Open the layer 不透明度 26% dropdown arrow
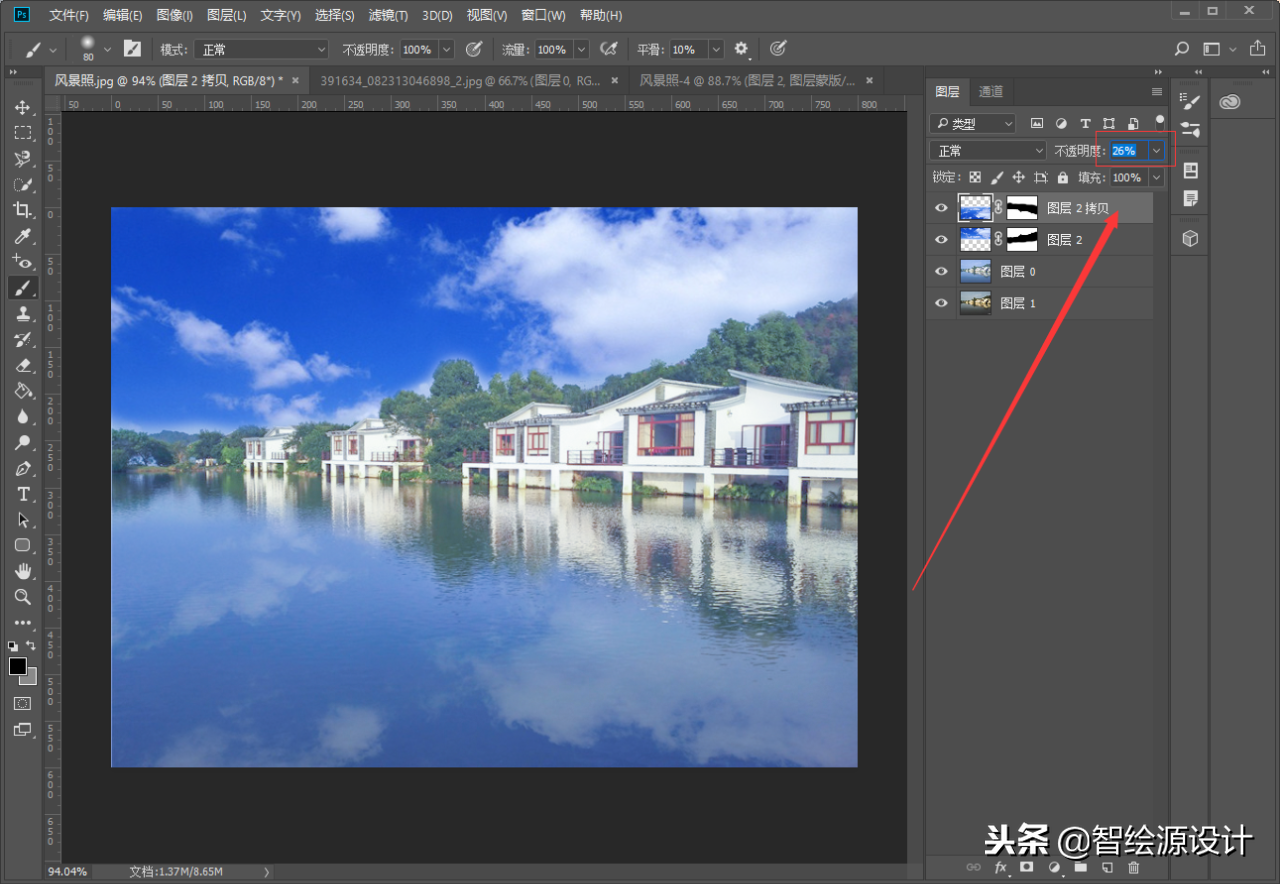The height and width of the screenshot is (884, 1280). pyautogui.click(x=1157, y=151)
